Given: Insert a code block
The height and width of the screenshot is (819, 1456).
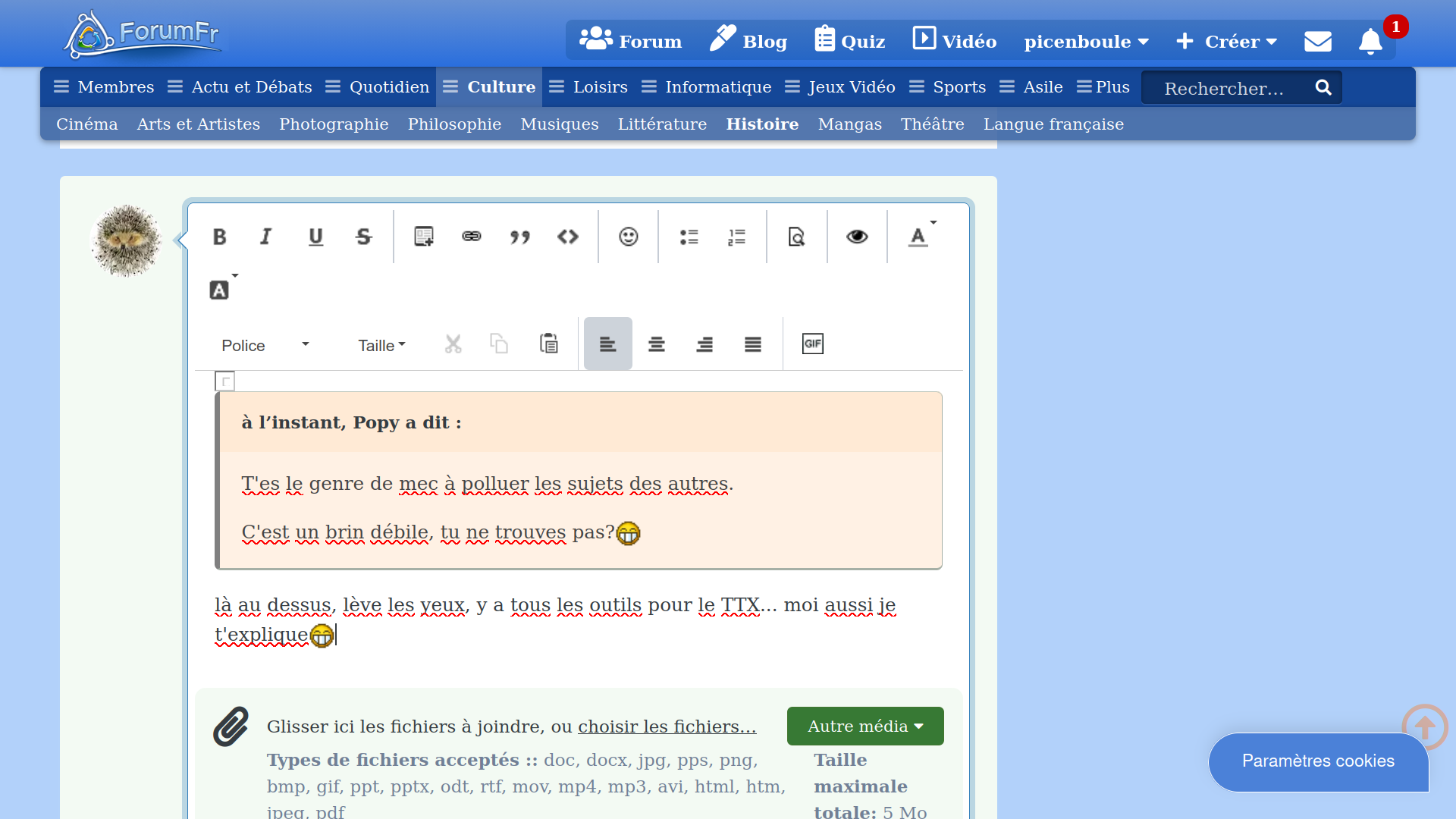Looking at the screenshot, I should (x=568, y=237).
